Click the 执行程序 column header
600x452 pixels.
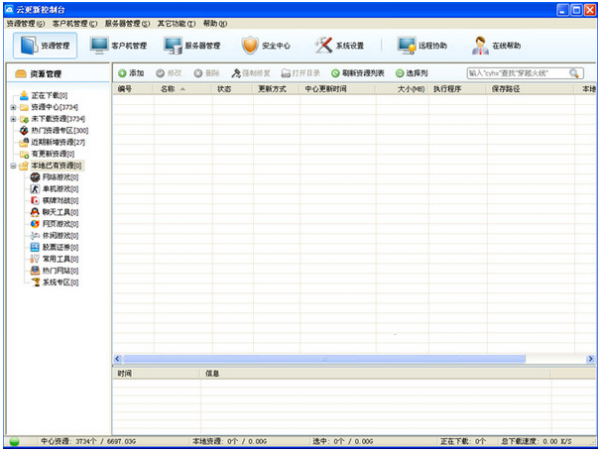click(458, 89)
